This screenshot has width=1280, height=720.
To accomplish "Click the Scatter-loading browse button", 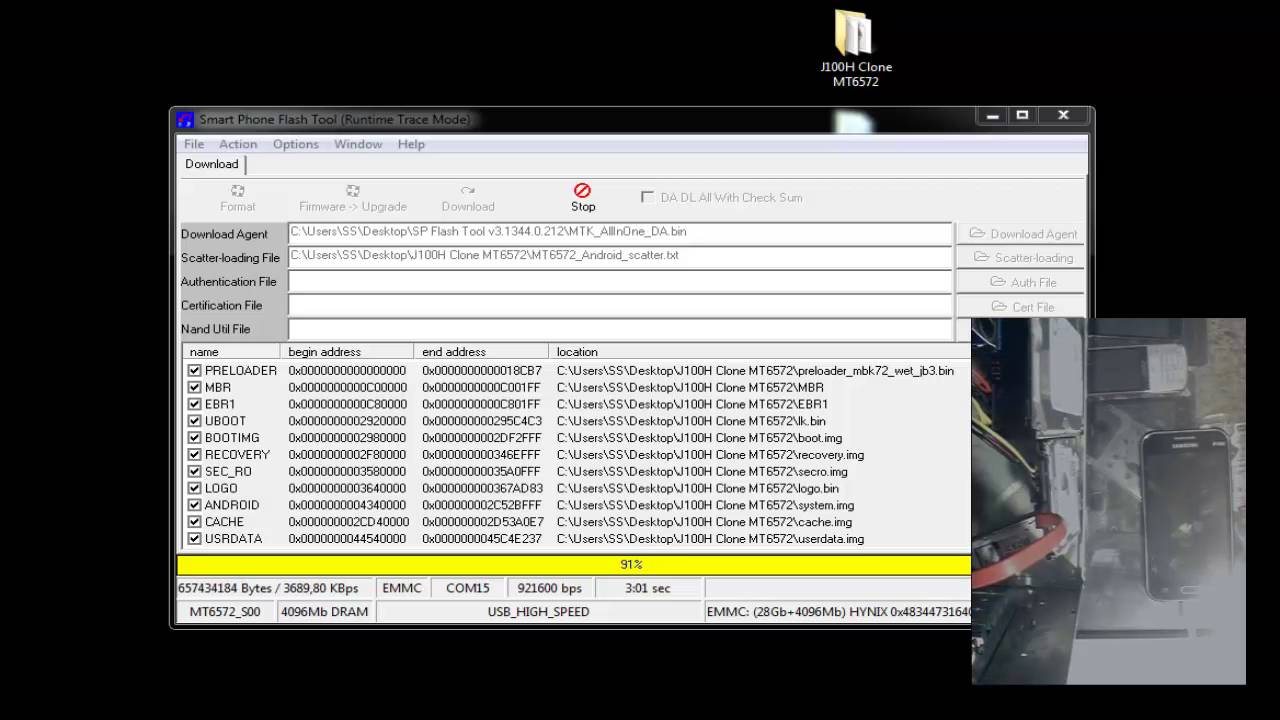I will [1021, 257].
